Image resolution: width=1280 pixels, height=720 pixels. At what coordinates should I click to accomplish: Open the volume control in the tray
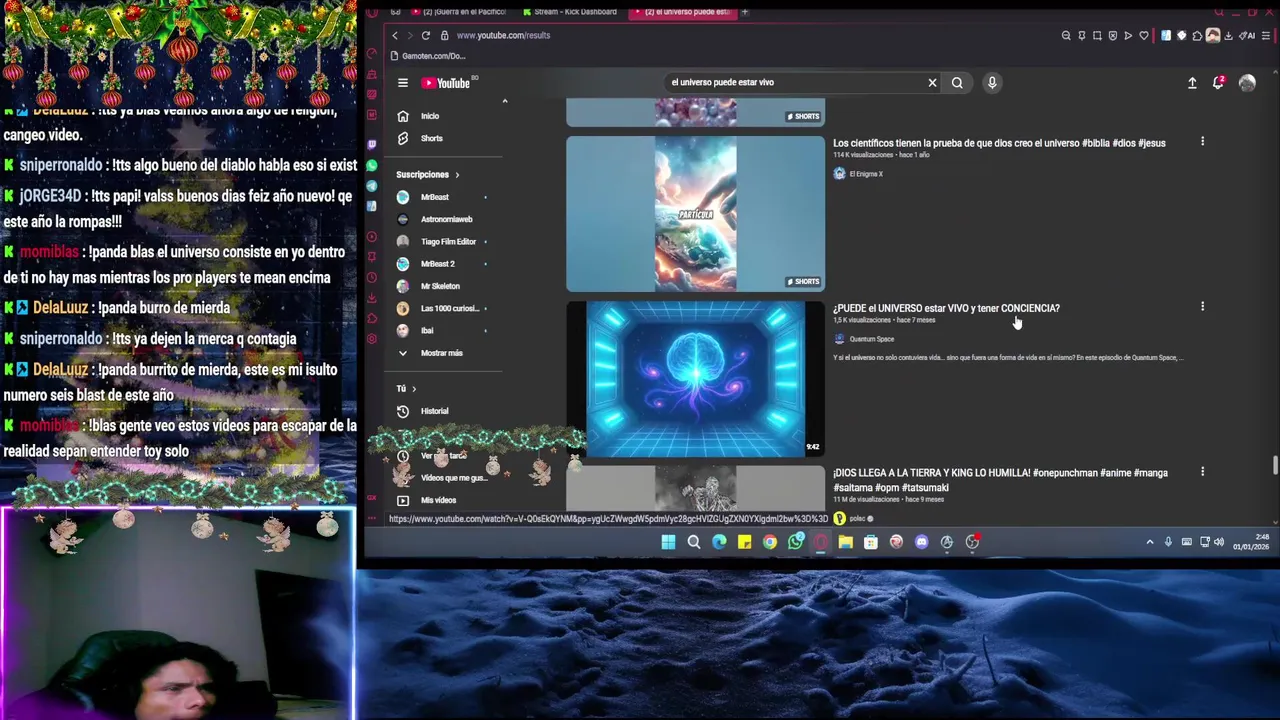click(1219, 542)
